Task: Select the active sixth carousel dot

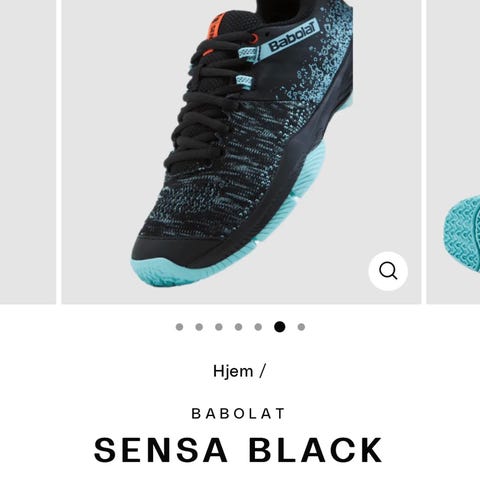Action: click(280, 327)
